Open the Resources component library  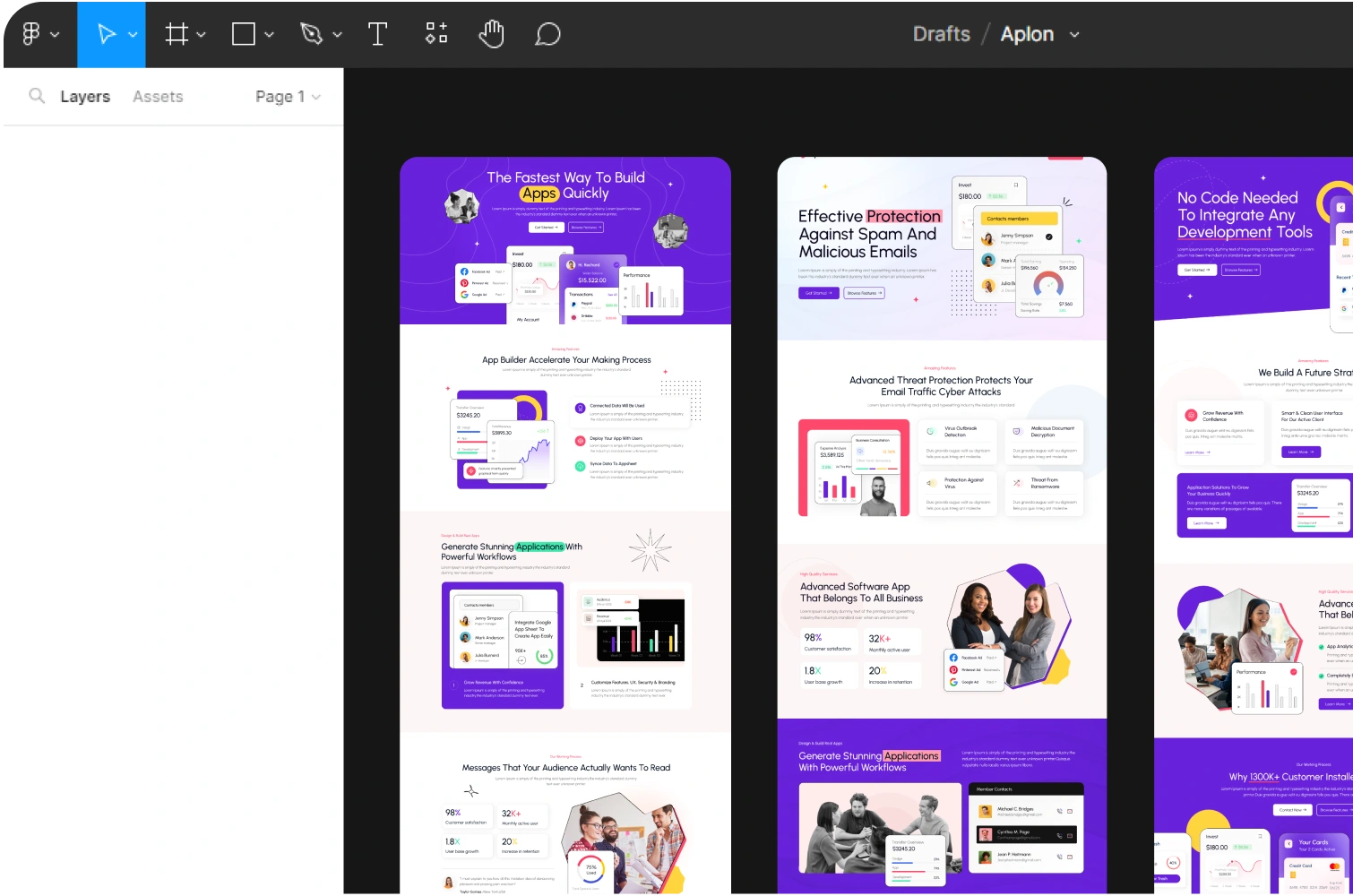tap(435, 34)
